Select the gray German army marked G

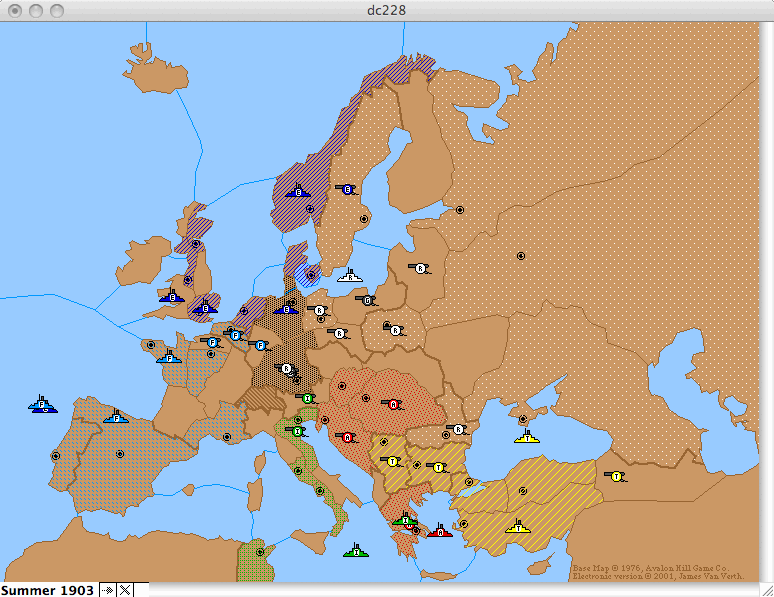coord(366,300)
